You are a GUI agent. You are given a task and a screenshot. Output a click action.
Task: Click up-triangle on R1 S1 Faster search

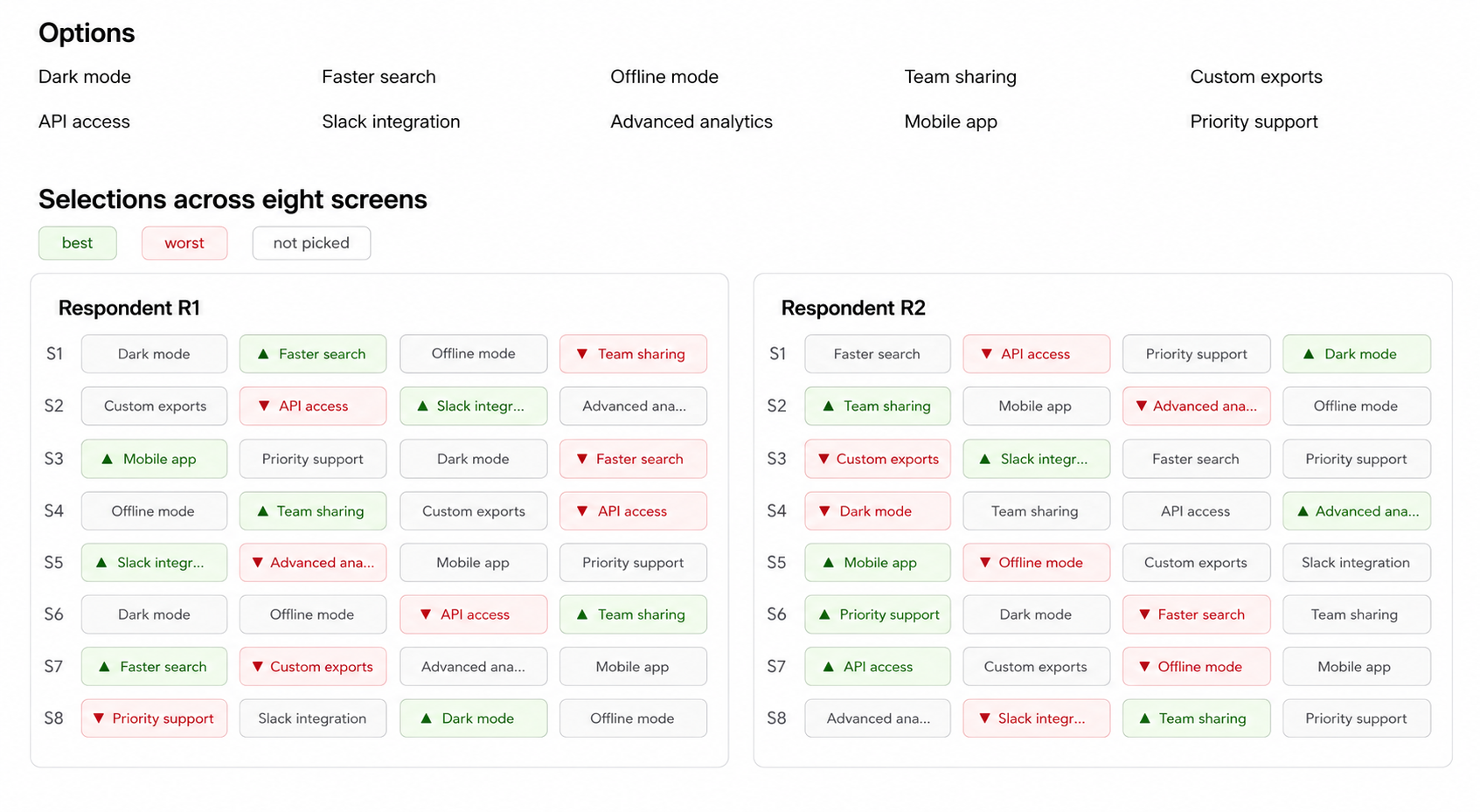tap(263, 354)
